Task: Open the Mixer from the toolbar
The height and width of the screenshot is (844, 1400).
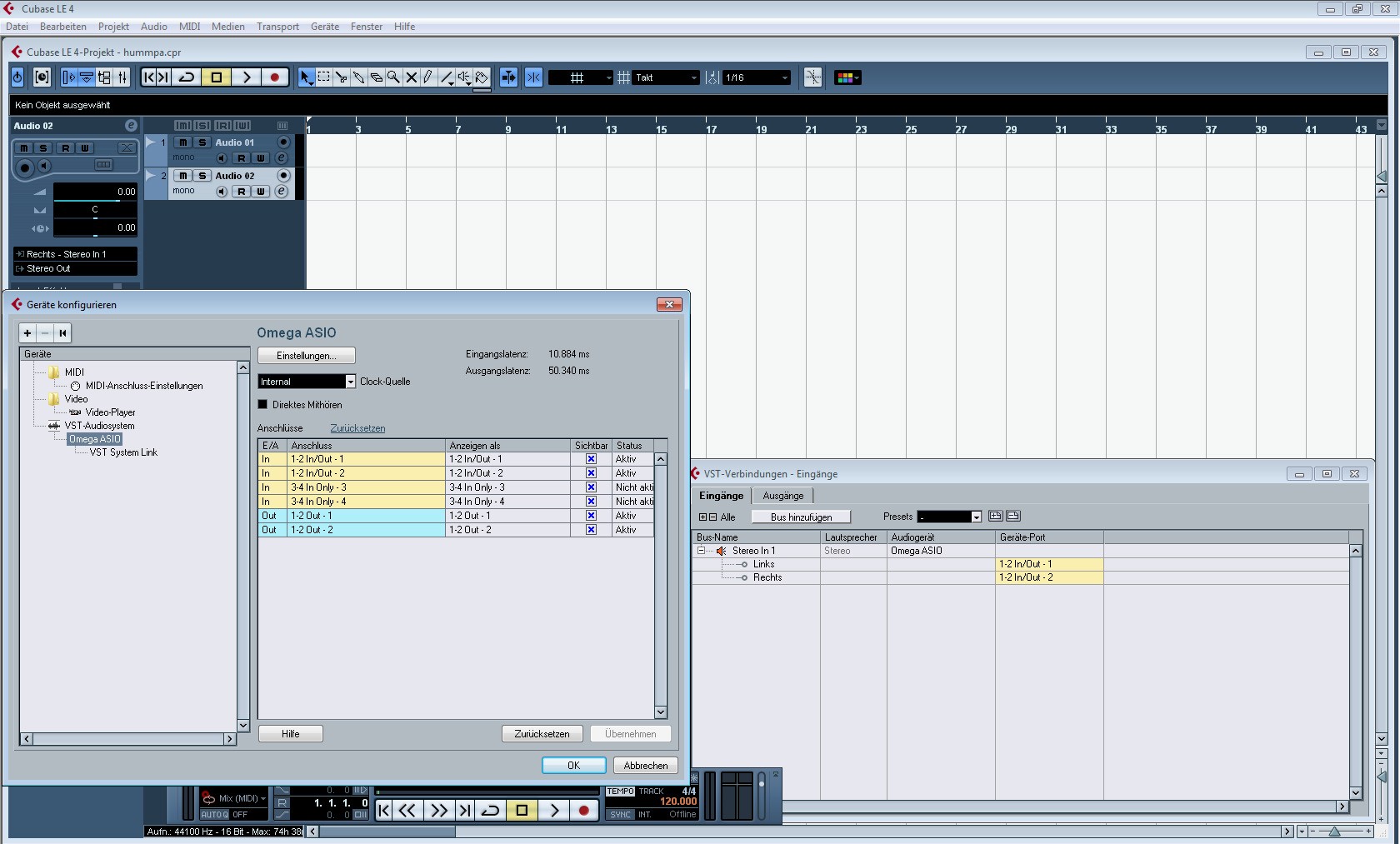Action: (122, 77)
